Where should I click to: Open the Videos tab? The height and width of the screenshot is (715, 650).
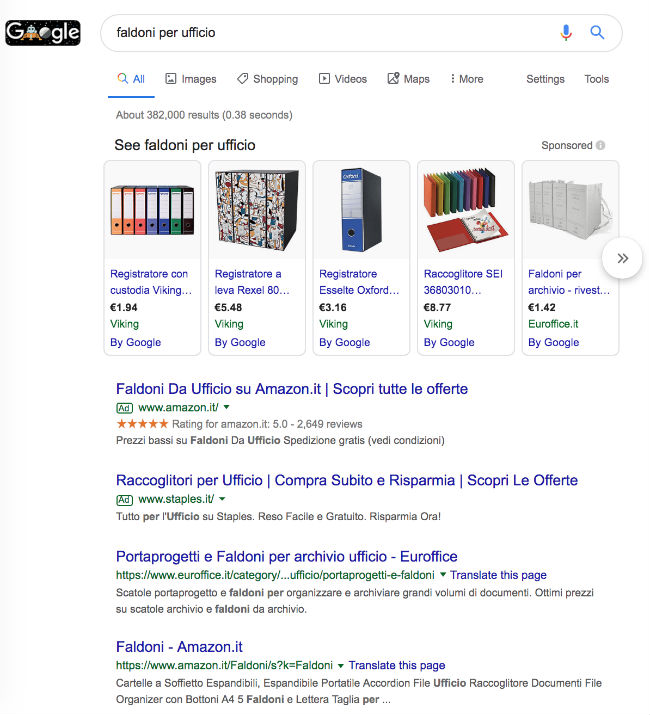[343, 79]
